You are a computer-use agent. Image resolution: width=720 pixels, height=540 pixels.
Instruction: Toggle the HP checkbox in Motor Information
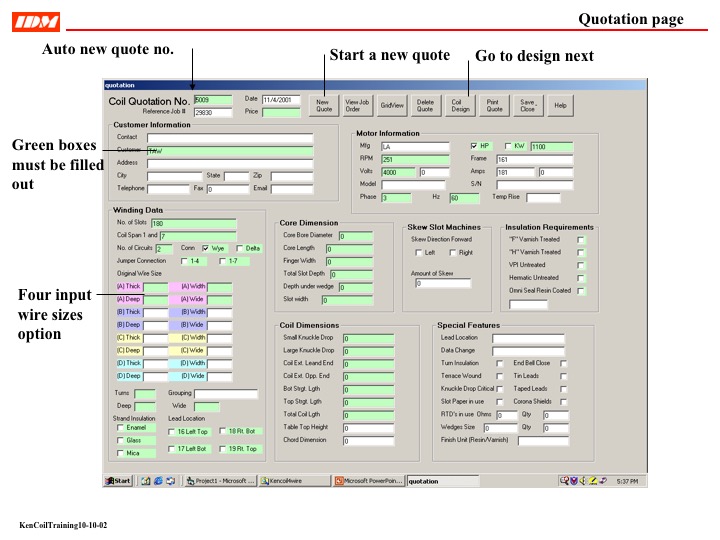point(474,146)
